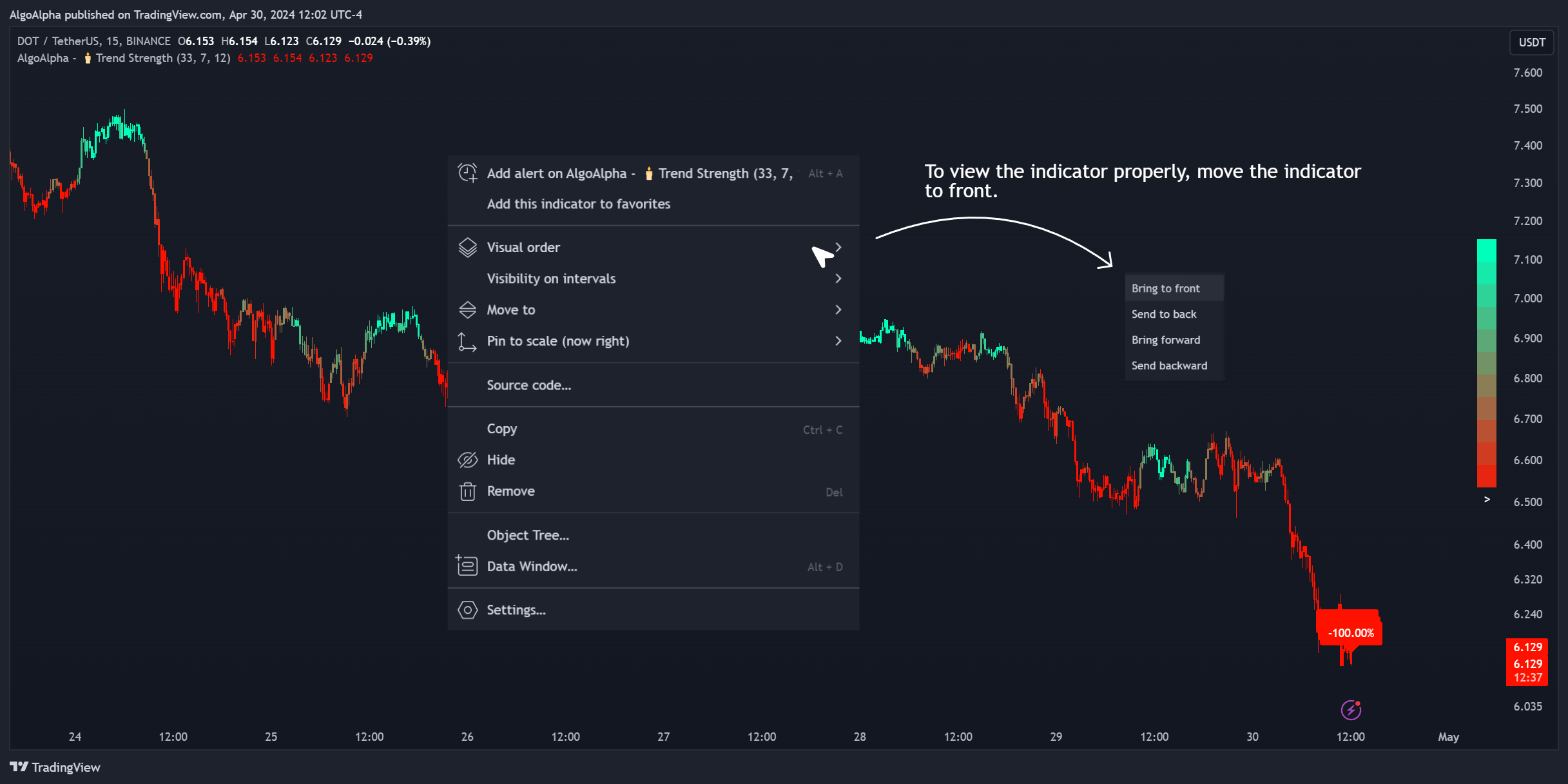Click the Pin to scale axis icon

coord(467,342)
